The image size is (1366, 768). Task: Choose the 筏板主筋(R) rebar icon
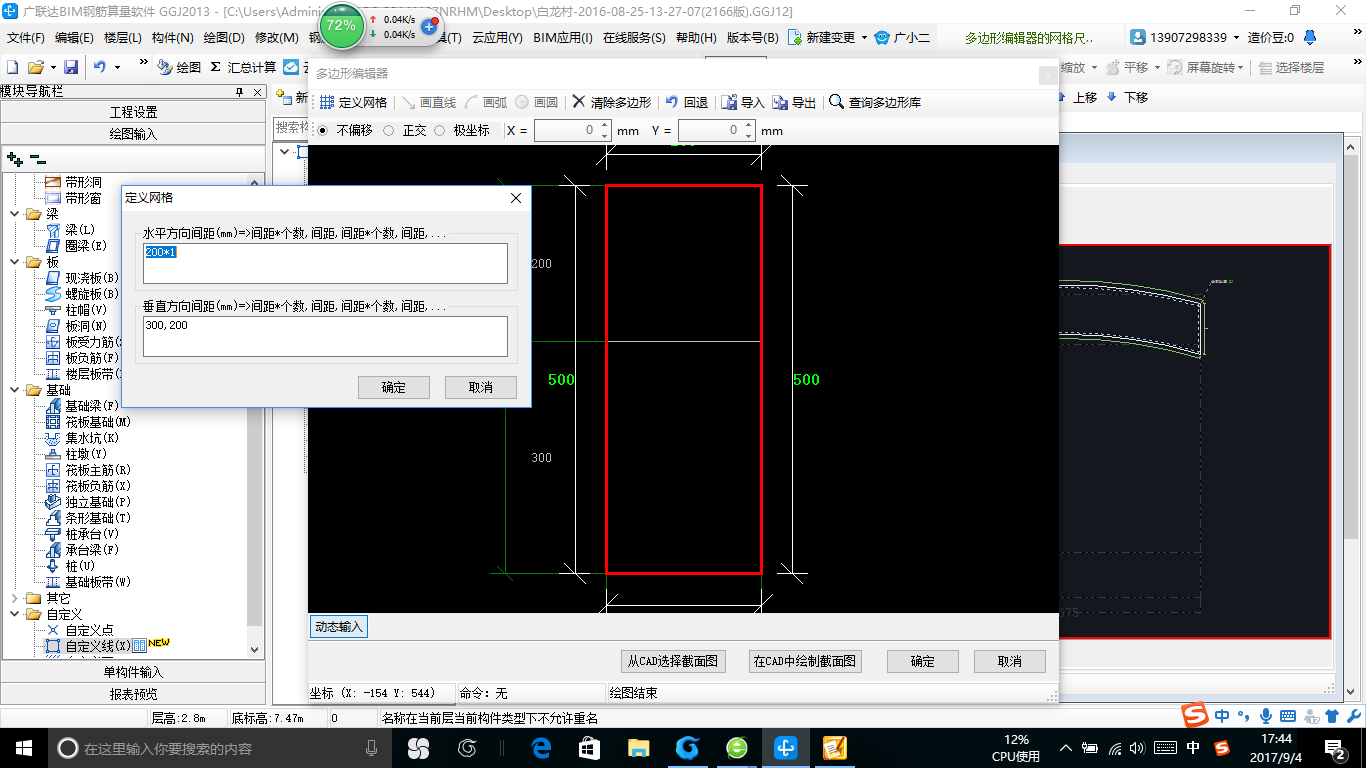tap(54, 470)
